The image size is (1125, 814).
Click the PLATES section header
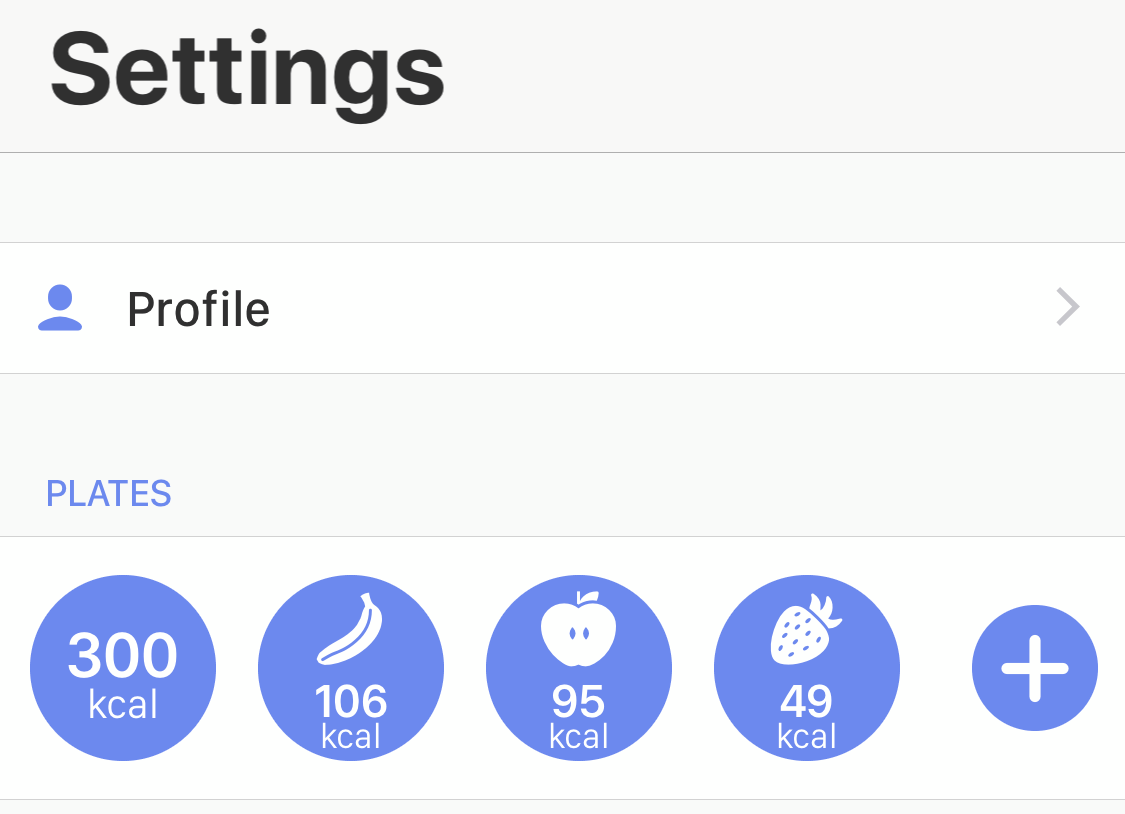(108, 493)
